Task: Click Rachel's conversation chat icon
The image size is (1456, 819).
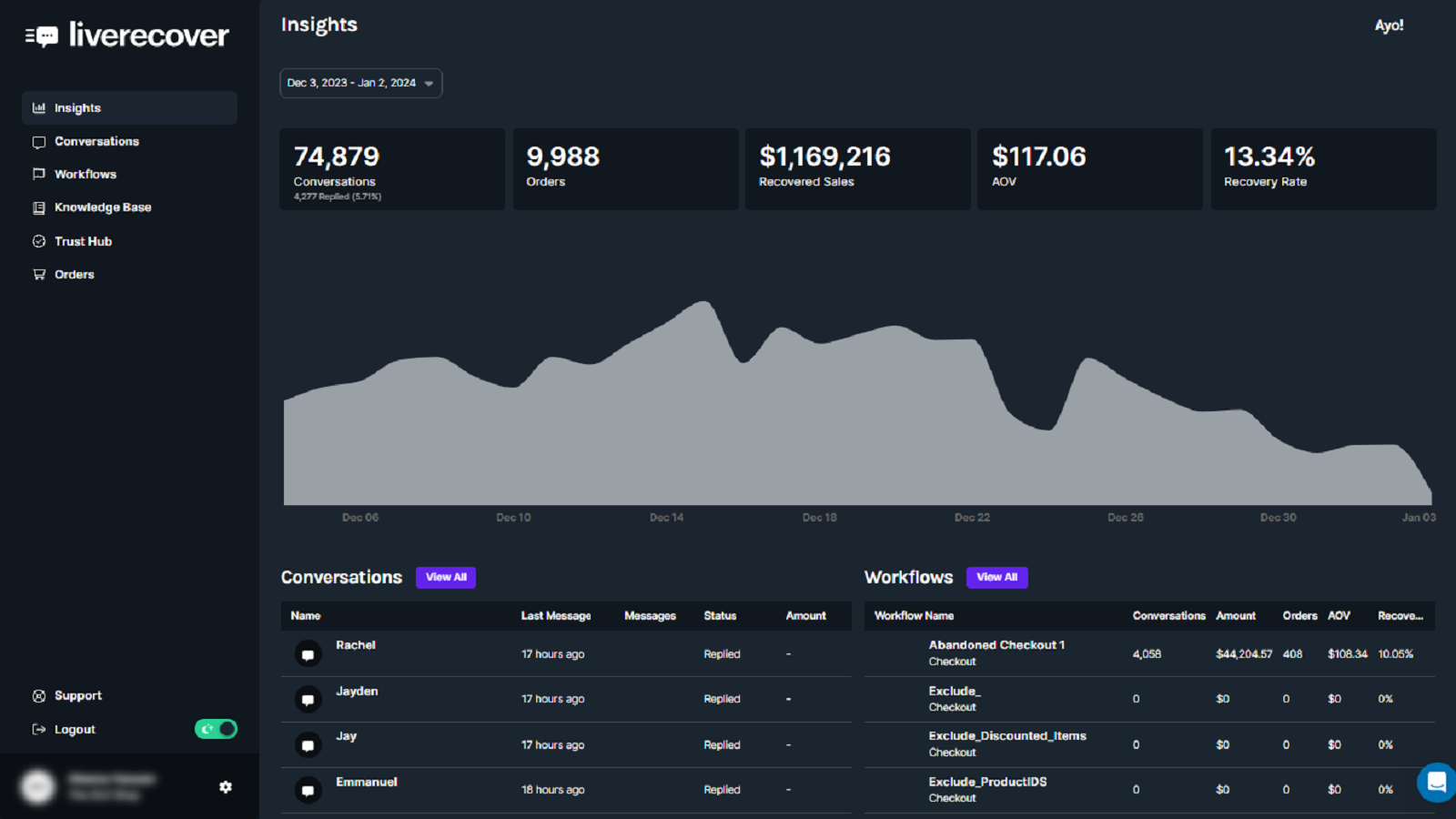Action: pos(308,654)
